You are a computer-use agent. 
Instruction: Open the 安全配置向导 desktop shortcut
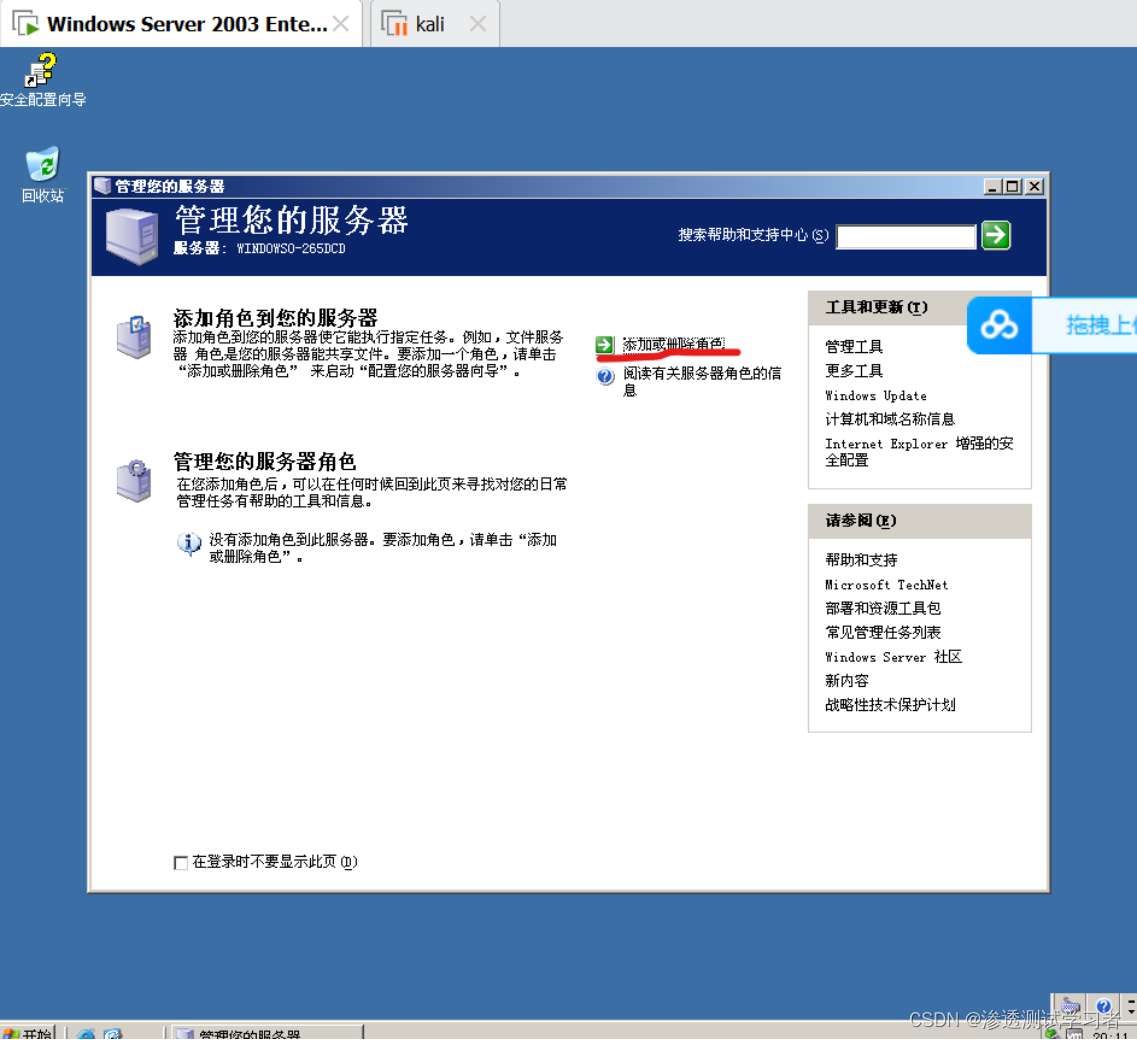[x=41, y=80]
